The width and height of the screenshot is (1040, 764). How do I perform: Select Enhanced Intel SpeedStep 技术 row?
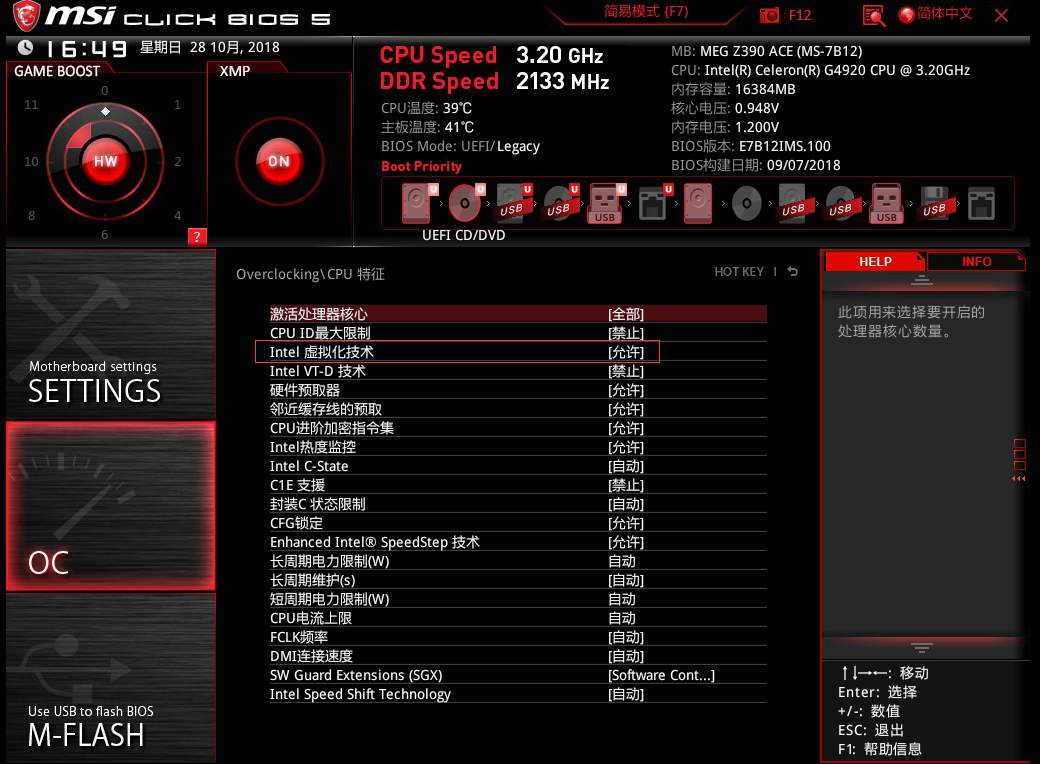pyautogui.click(x=518, y=542)
